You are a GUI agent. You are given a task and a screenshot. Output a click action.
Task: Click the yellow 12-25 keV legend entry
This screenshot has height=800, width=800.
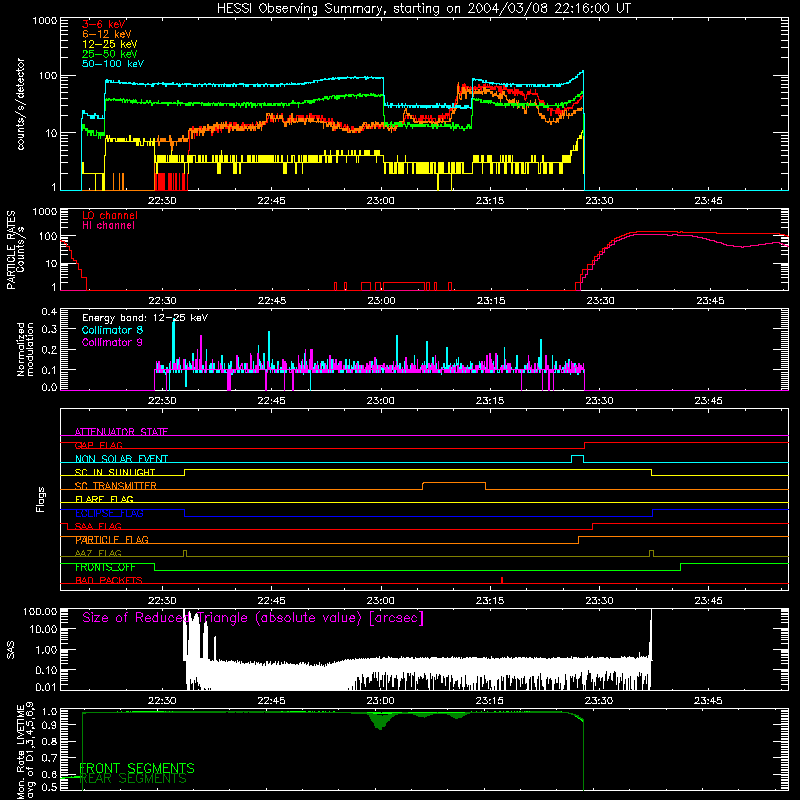pyautogui.click(x=110, y=44)
